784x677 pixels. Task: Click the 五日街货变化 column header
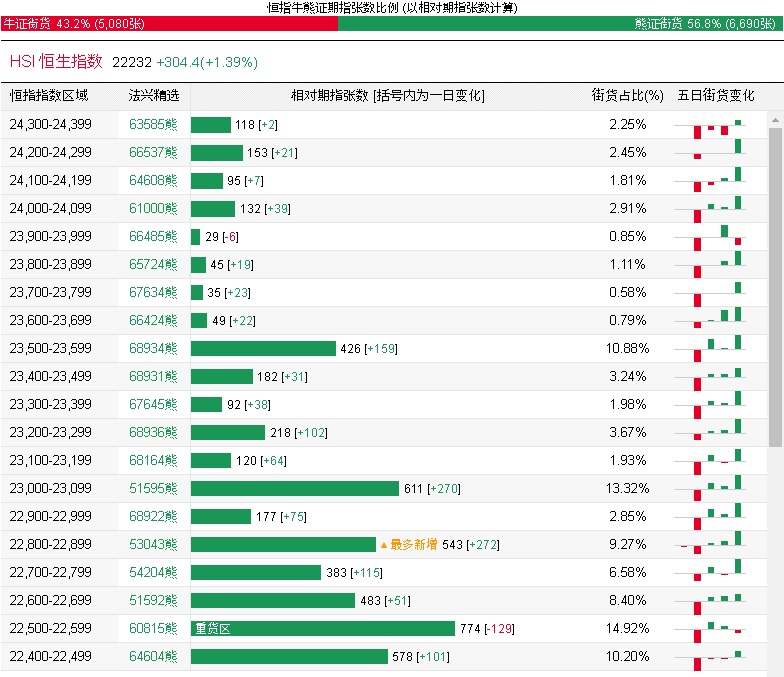point(715,96)
